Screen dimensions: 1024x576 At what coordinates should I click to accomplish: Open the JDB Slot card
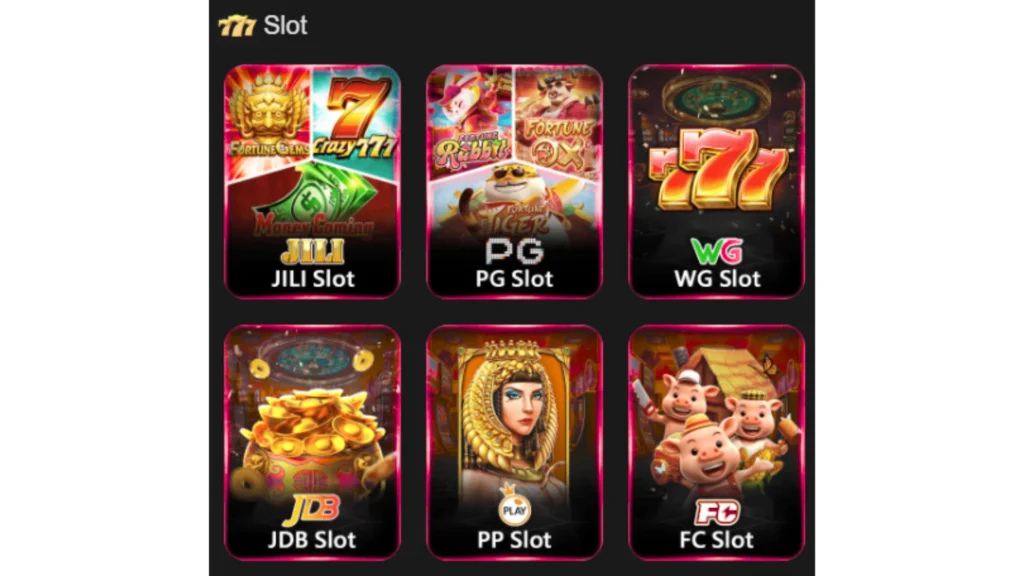tap(312, 442)
